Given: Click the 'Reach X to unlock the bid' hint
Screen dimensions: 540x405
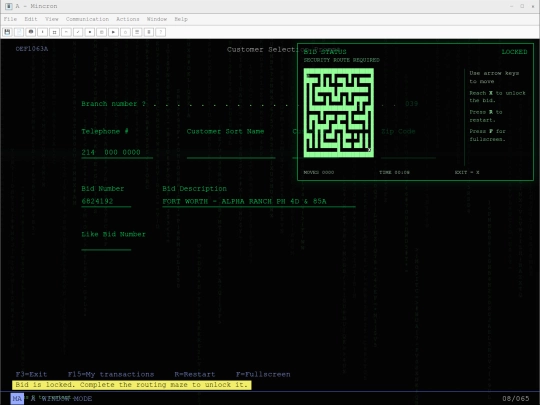Looking at the screenshot, I should click(x=497, y=97).
